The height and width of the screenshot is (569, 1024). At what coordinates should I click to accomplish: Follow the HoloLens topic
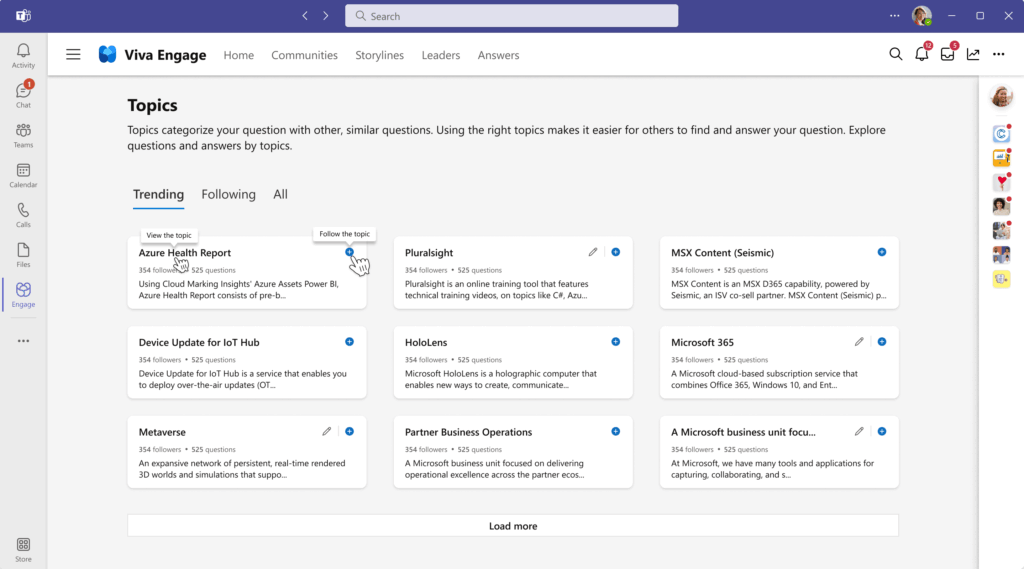[615, 342]
